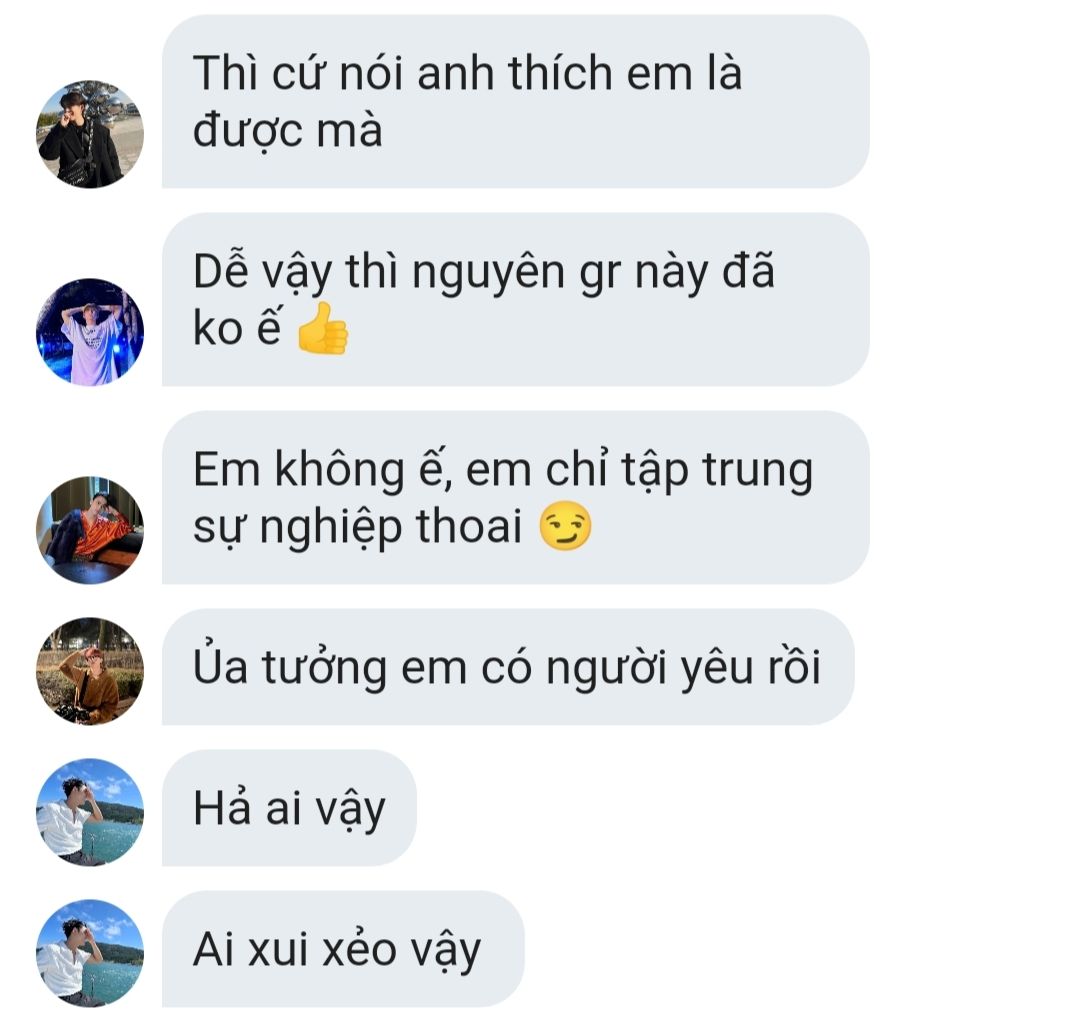This screenshot has height=1022, width=1080.
Task: Click the thumbs up emoji
Action: [322, 328]
